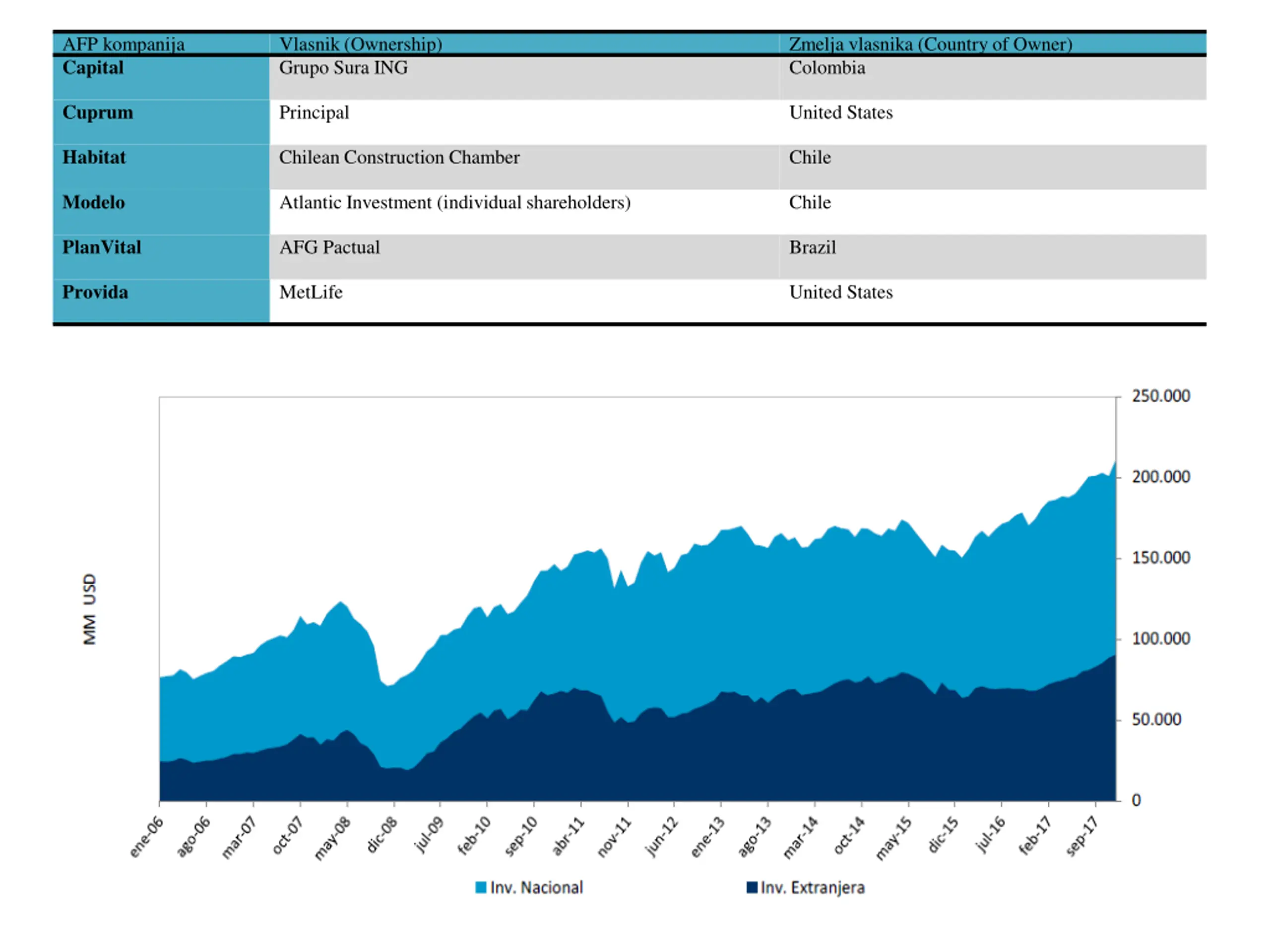Click the 'MM USD' axis title
The image size is (1270, 952).
[x=90, y=609]
